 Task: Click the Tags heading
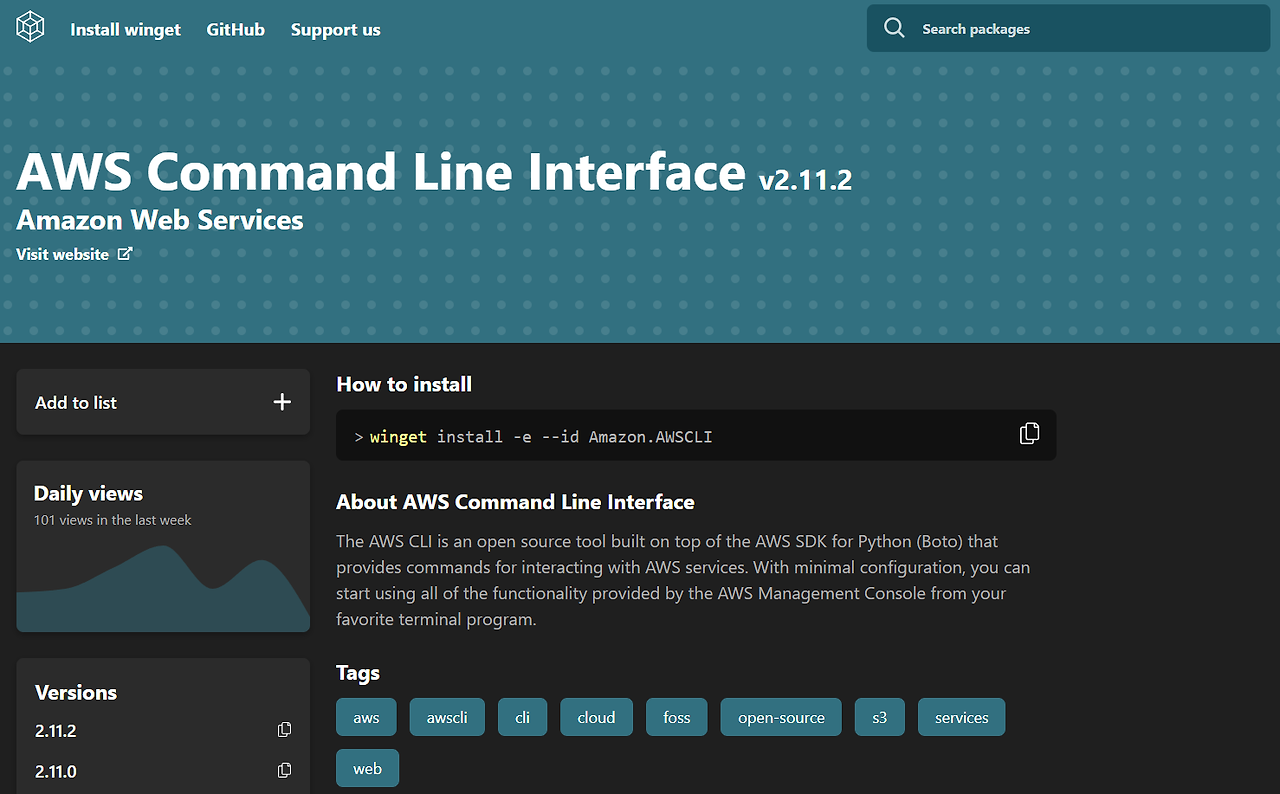358,673
